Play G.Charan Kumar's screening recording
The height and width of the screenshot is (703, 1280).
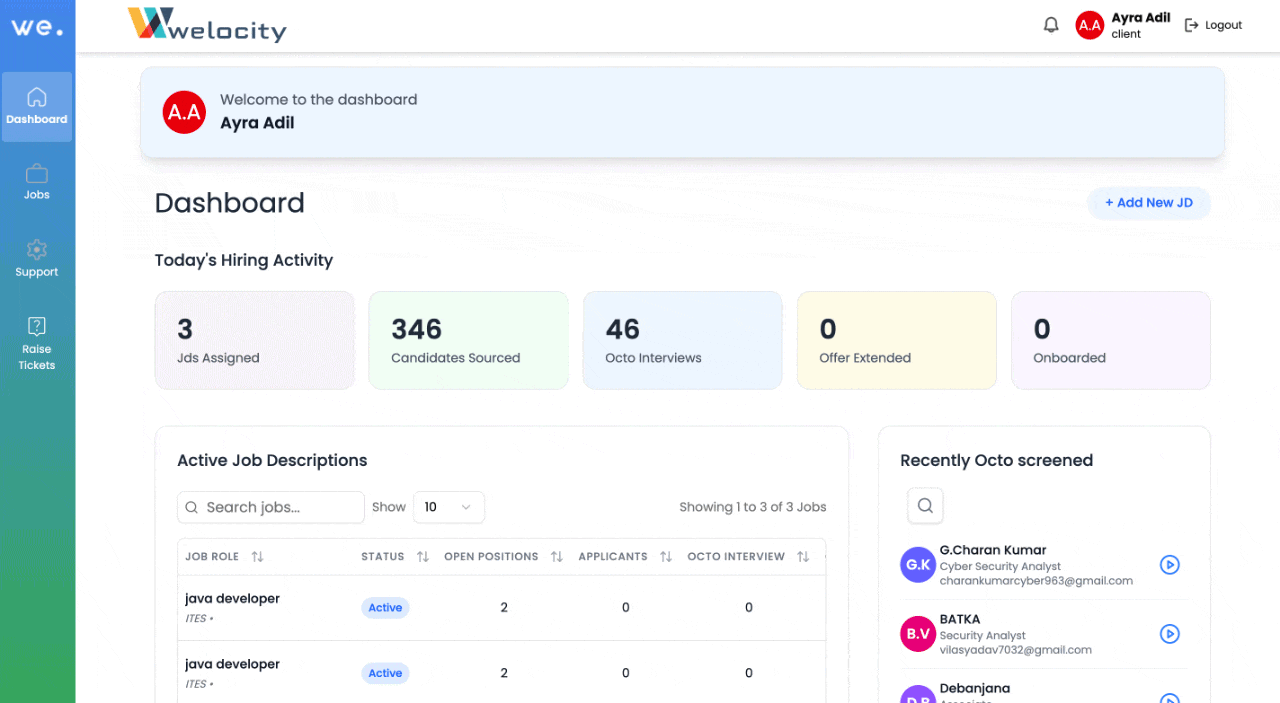tap(1169, 565)
